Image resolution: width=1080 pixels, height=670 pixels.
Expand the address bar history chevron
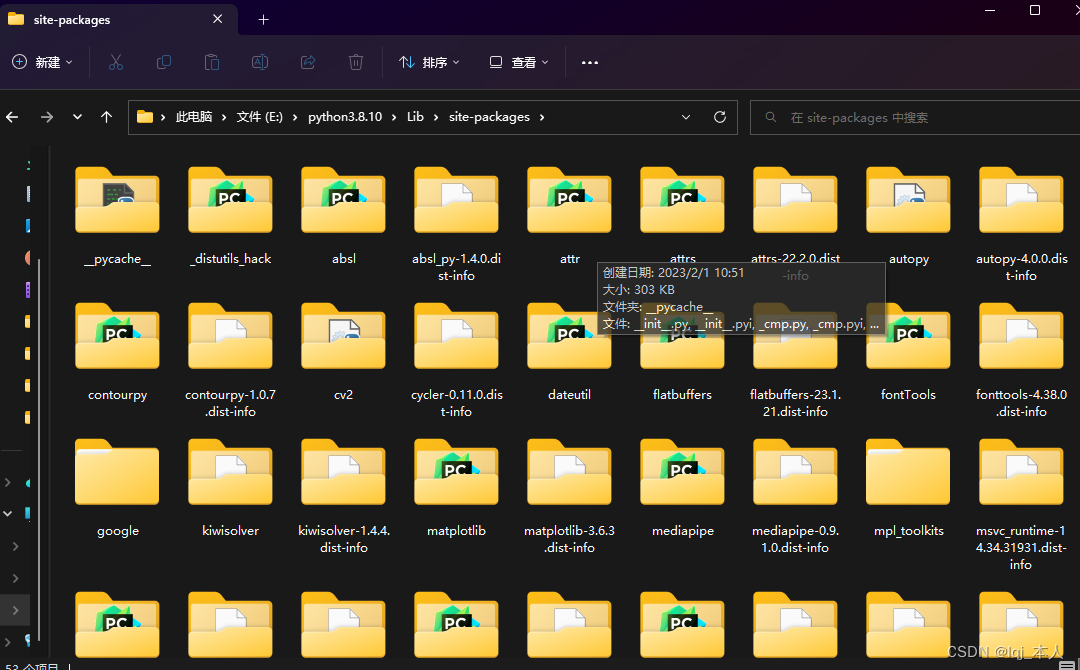(x=685, y=116)
